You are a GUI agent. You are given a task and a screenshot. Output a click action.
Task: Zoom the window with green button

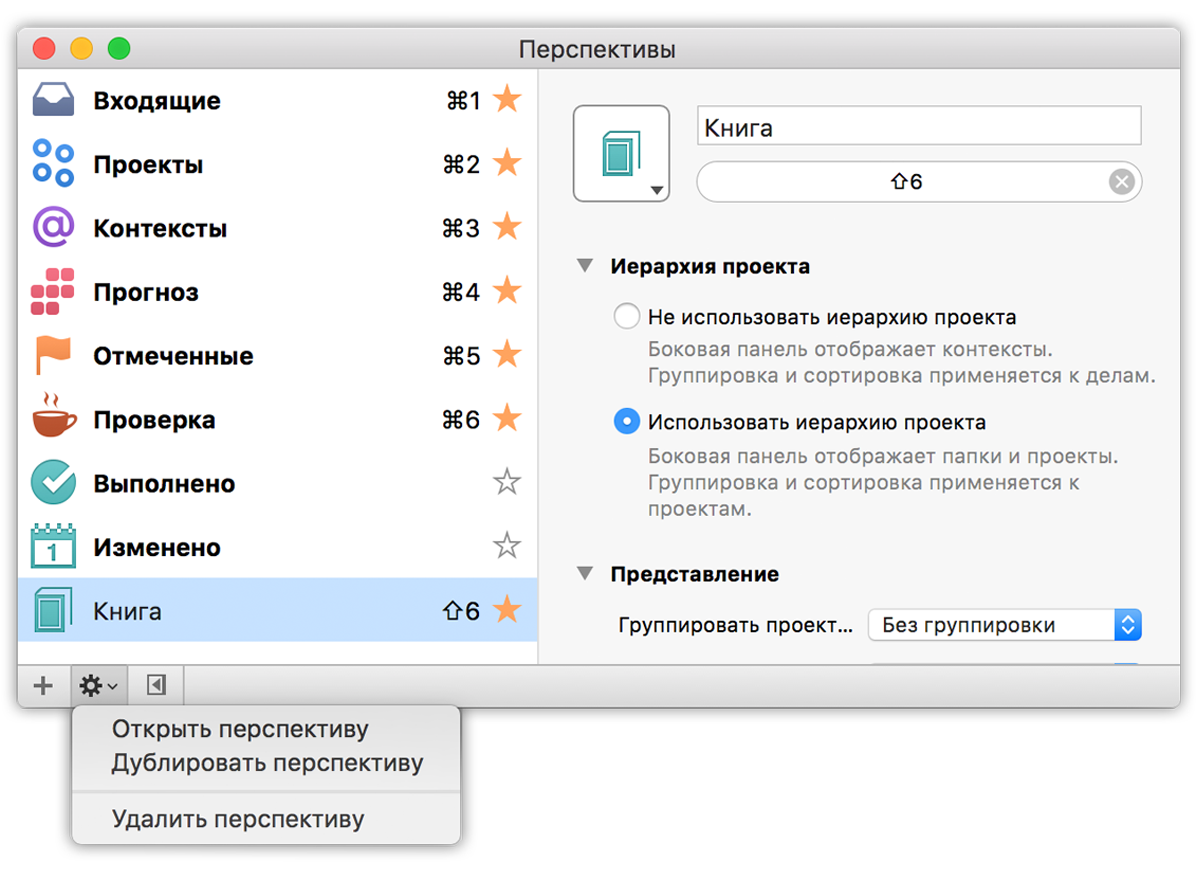(119, 49)
